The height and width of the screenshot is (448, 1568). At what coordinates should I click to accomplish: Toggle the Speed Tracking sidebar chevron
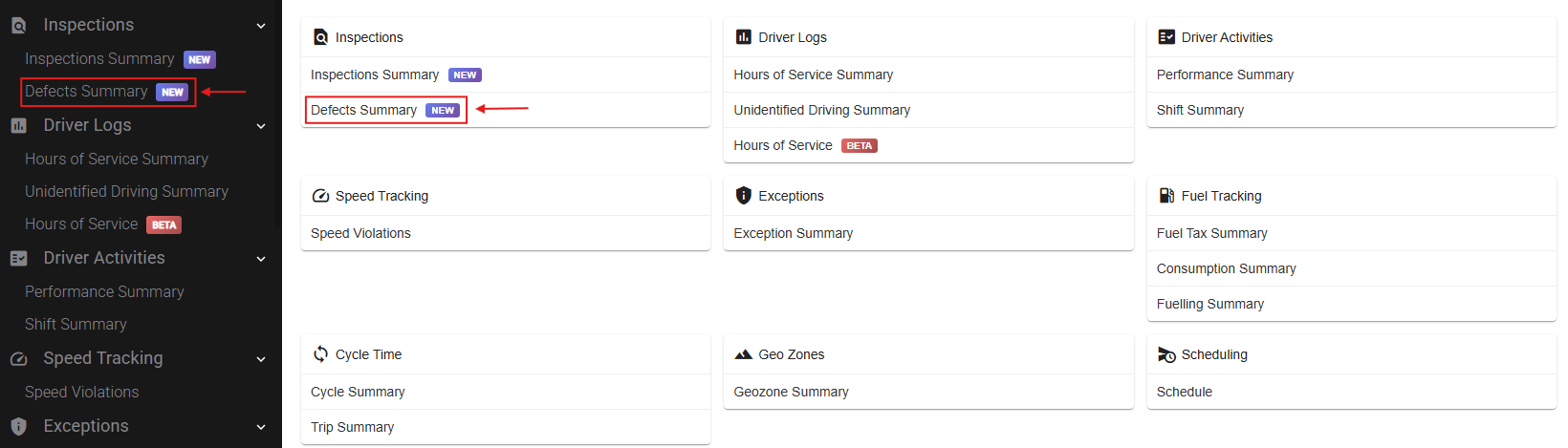click(261, 359)
